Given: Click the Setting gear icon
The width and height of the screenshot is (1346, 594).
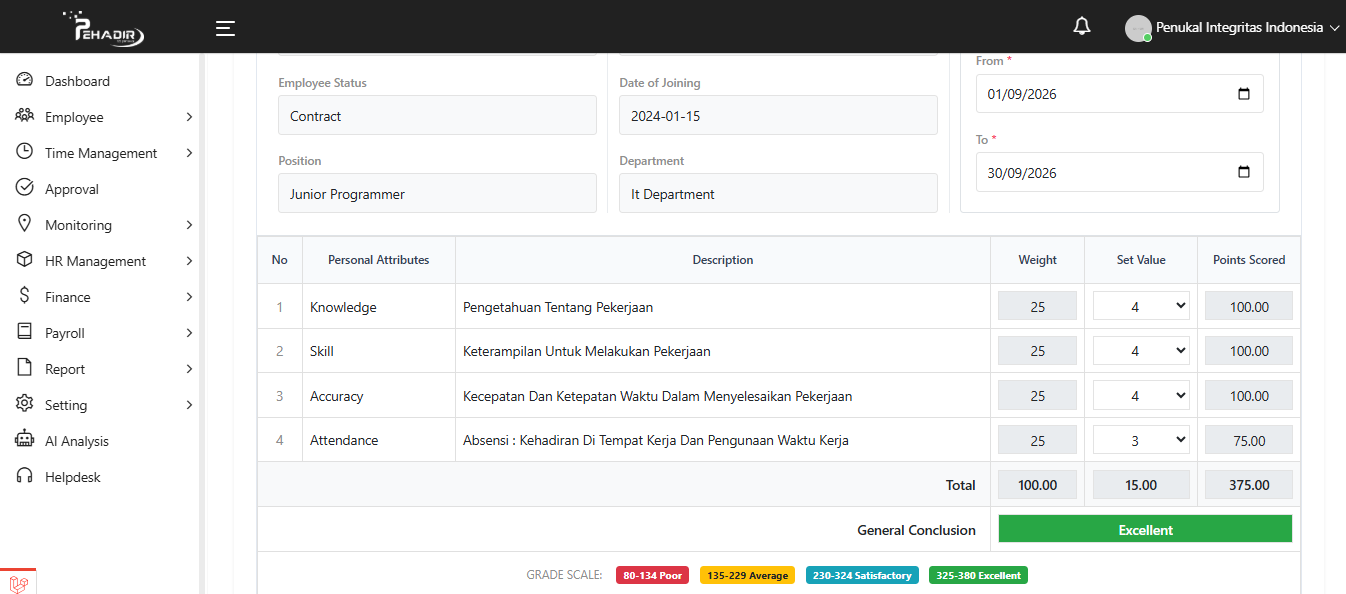Looking at the screenshot, I should tap(25, 404).
